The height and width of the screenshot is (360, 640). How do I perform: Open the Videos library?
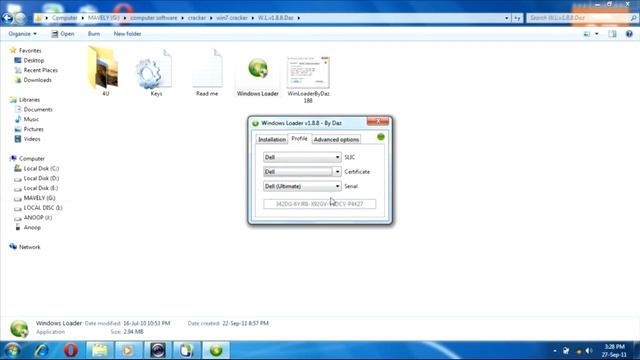32,139
